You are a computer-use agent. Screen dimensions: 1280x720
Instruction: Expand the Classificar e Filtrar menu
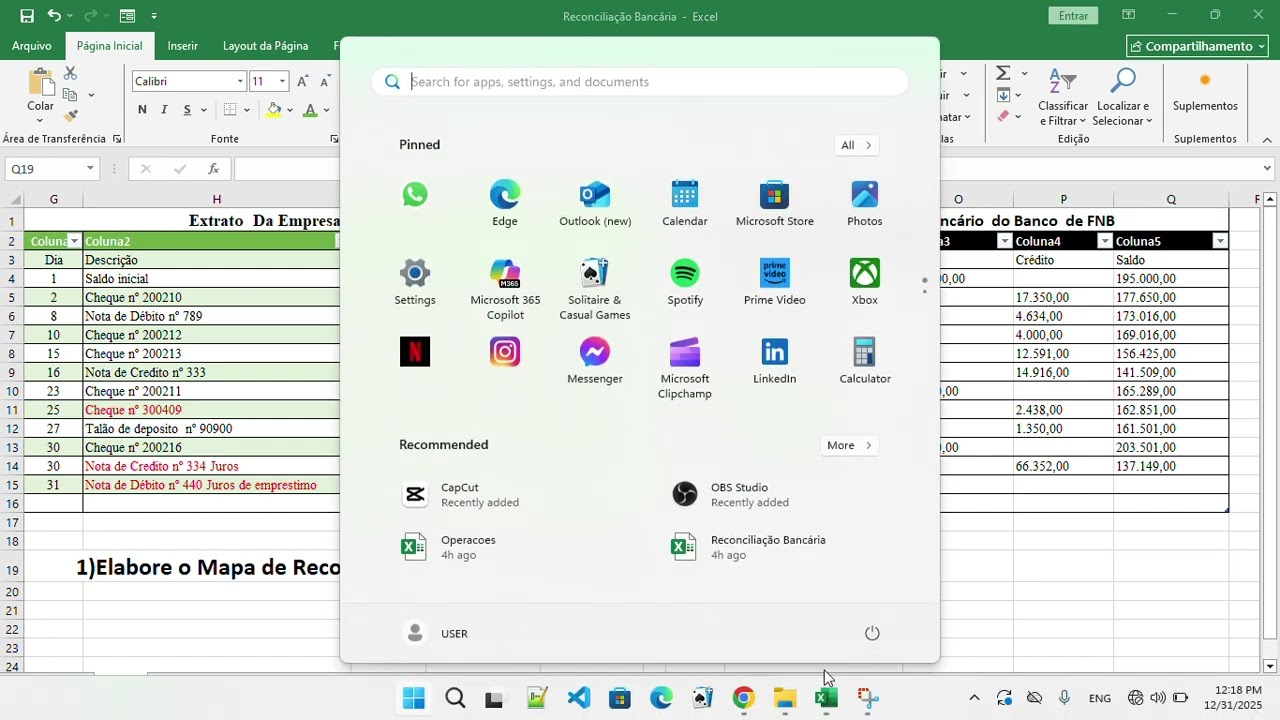[x=1063, y=97]
